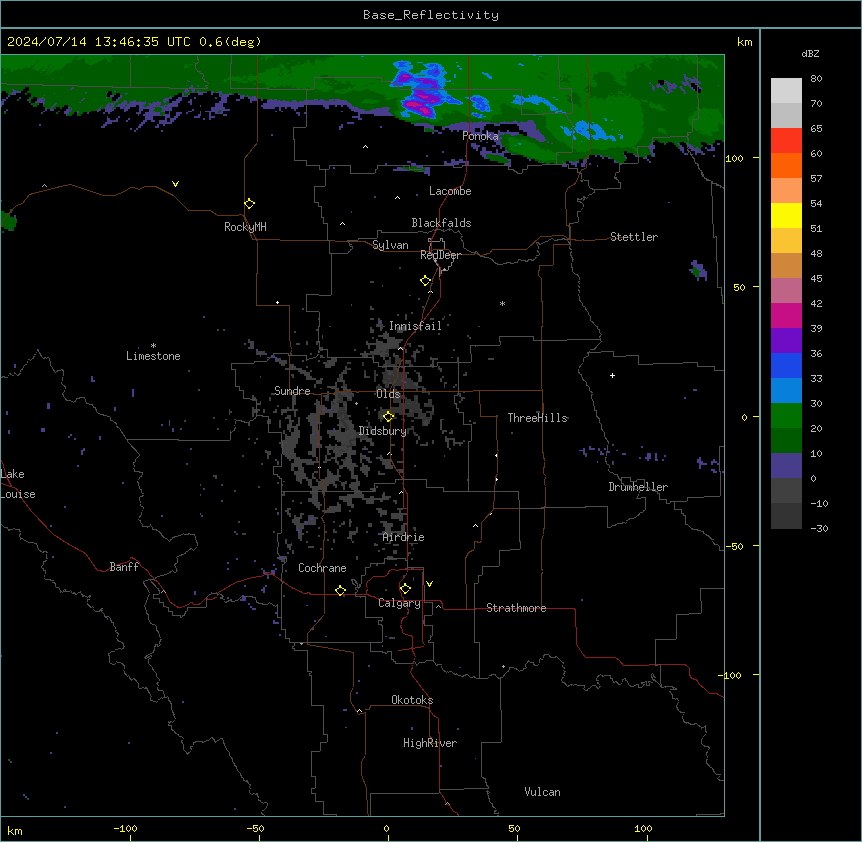
Task: Click the asterisk marker above the Limestone label
Action: (153, 346)
